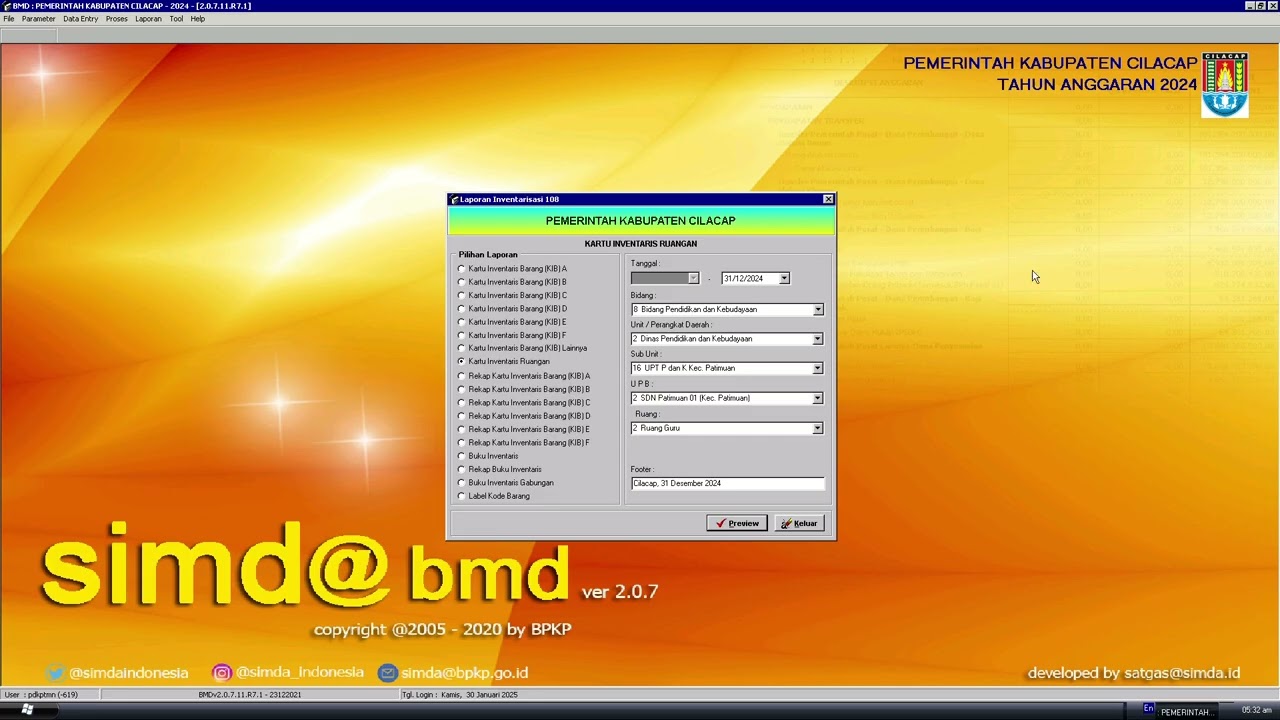Click the 'KARTU INVENTARIS RUANGAN' heading
The image size is (1280, 720).
[x=641, y=244]
